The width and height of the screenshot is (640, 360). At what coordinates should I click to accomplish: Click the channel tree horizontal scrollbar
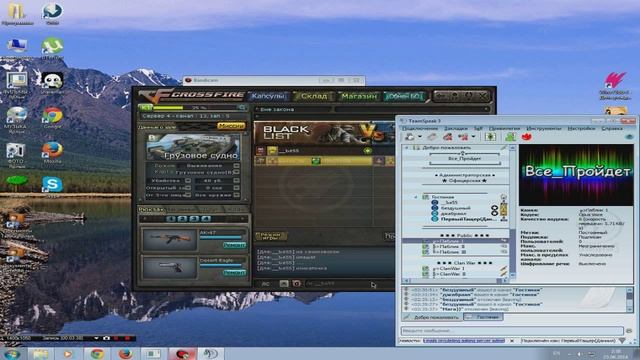click(456, 280)
